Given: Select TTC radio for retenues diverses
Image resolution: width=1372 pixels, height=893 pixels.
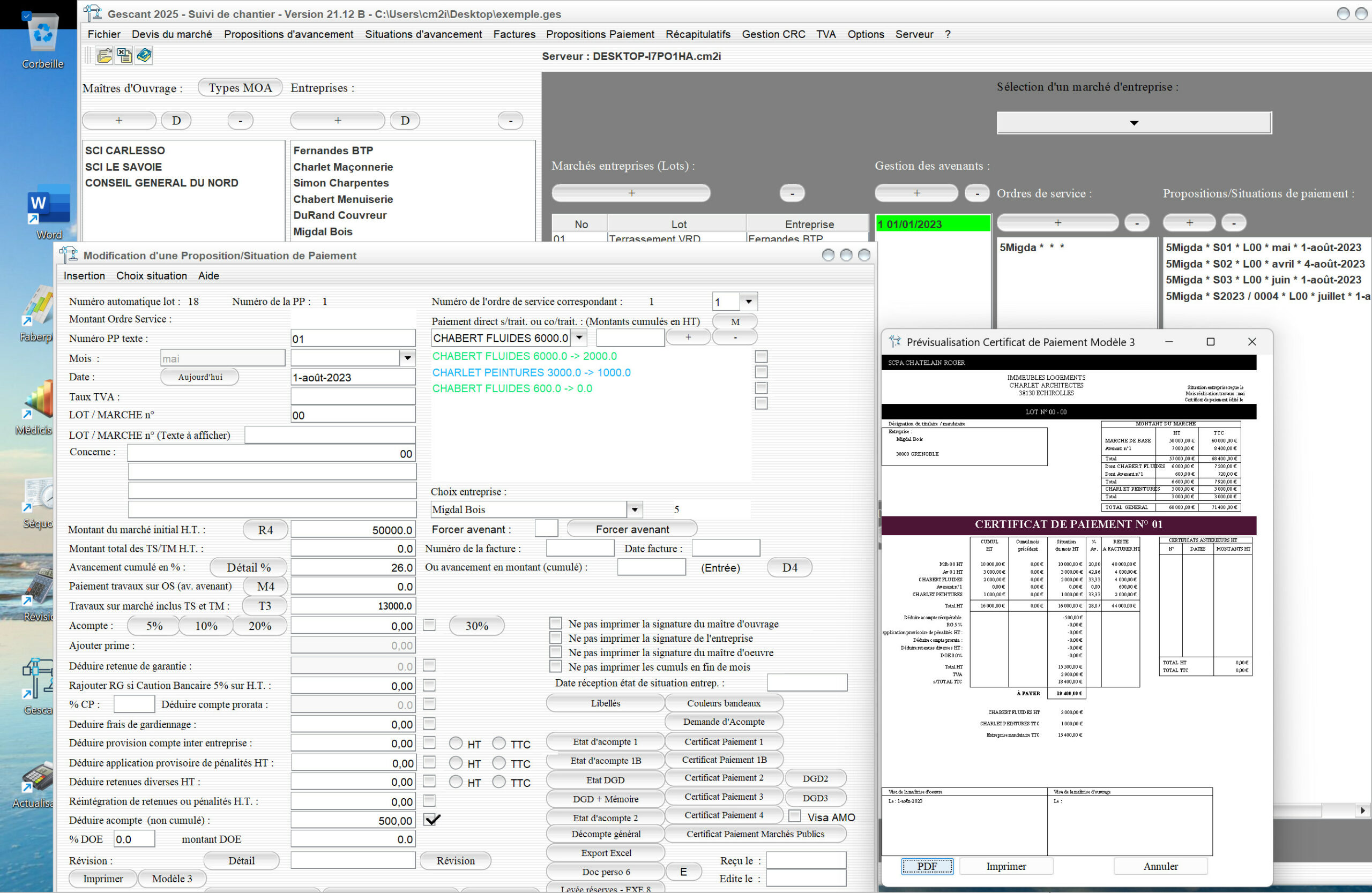Looking at the screenshot, I should point(499,782).
